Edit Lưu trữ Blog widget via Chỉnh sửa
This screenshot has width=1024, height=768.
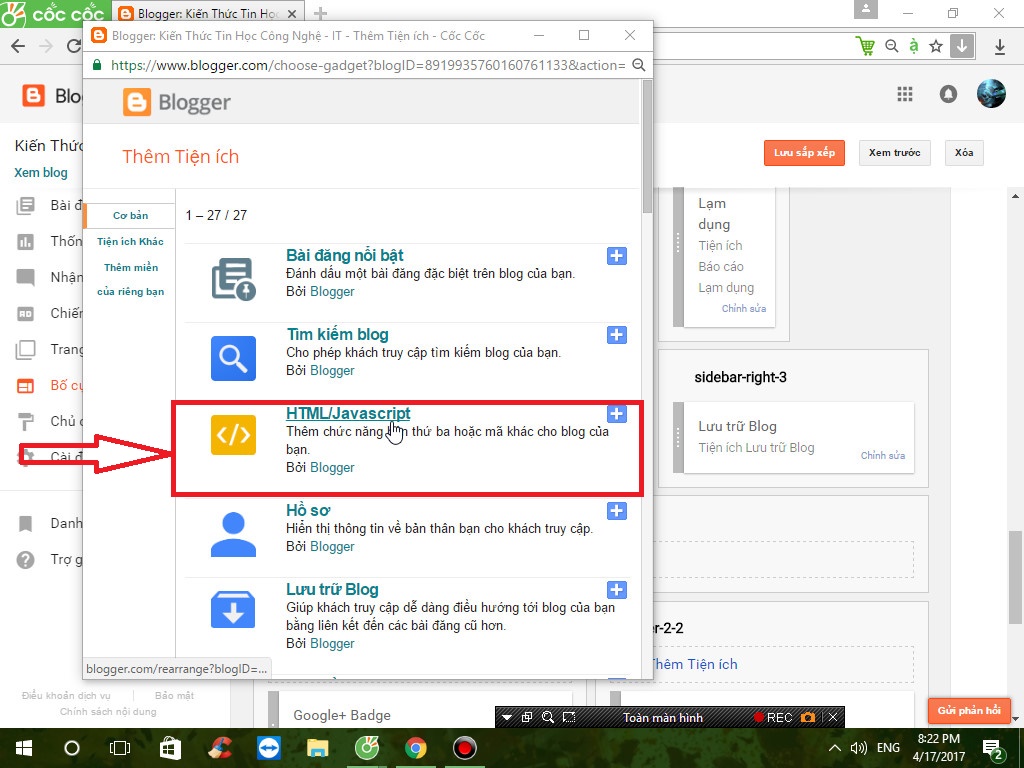coord(882,456)
